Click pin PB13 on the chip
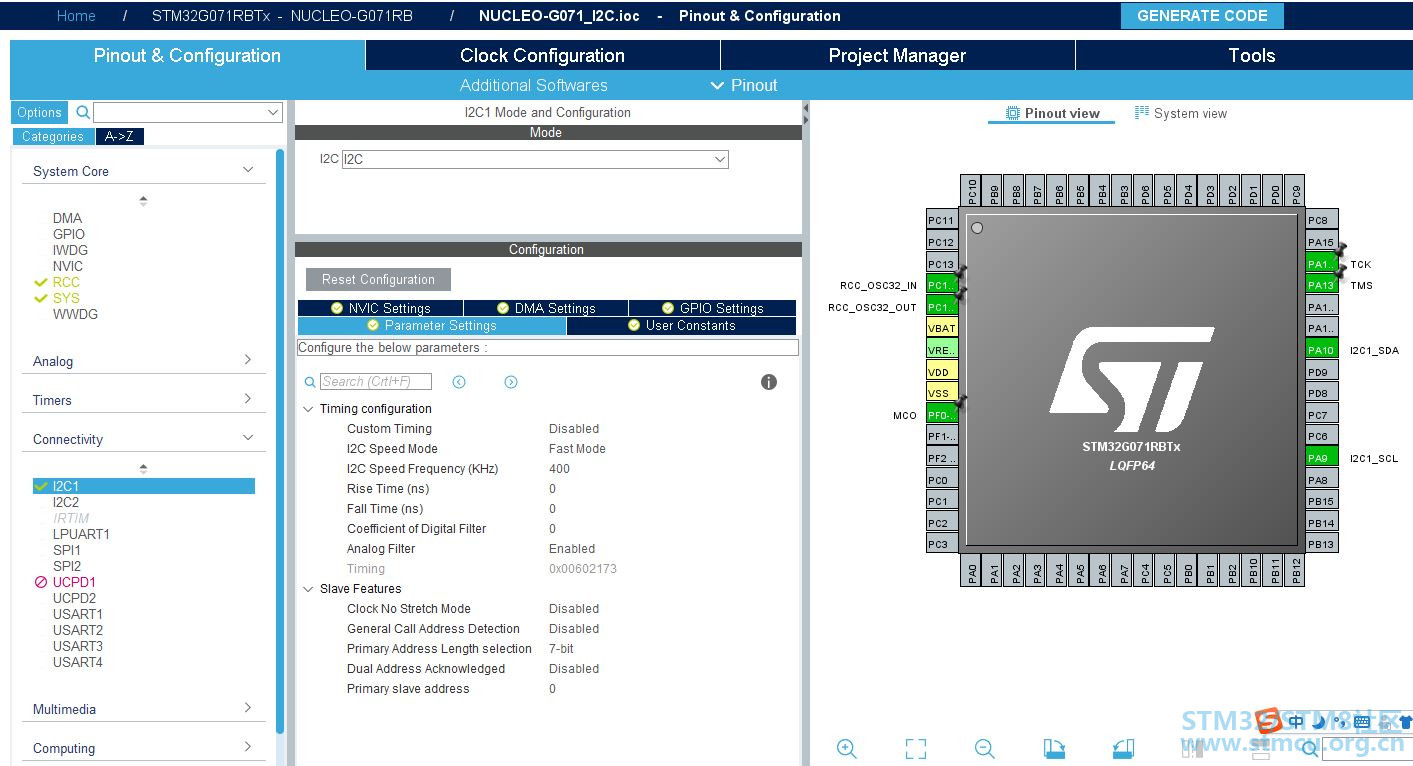The height and width of the screenshot is (766, 1413). coord(1322,544)
